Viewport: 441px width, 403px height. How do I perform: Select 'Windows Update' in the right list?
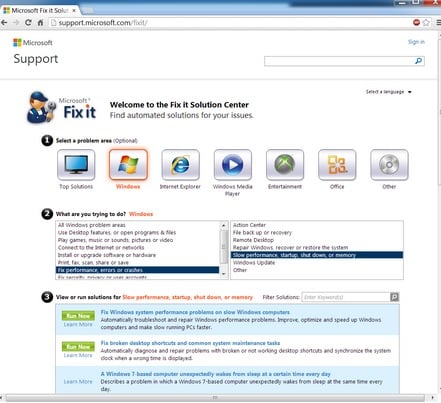coord(317,263)
